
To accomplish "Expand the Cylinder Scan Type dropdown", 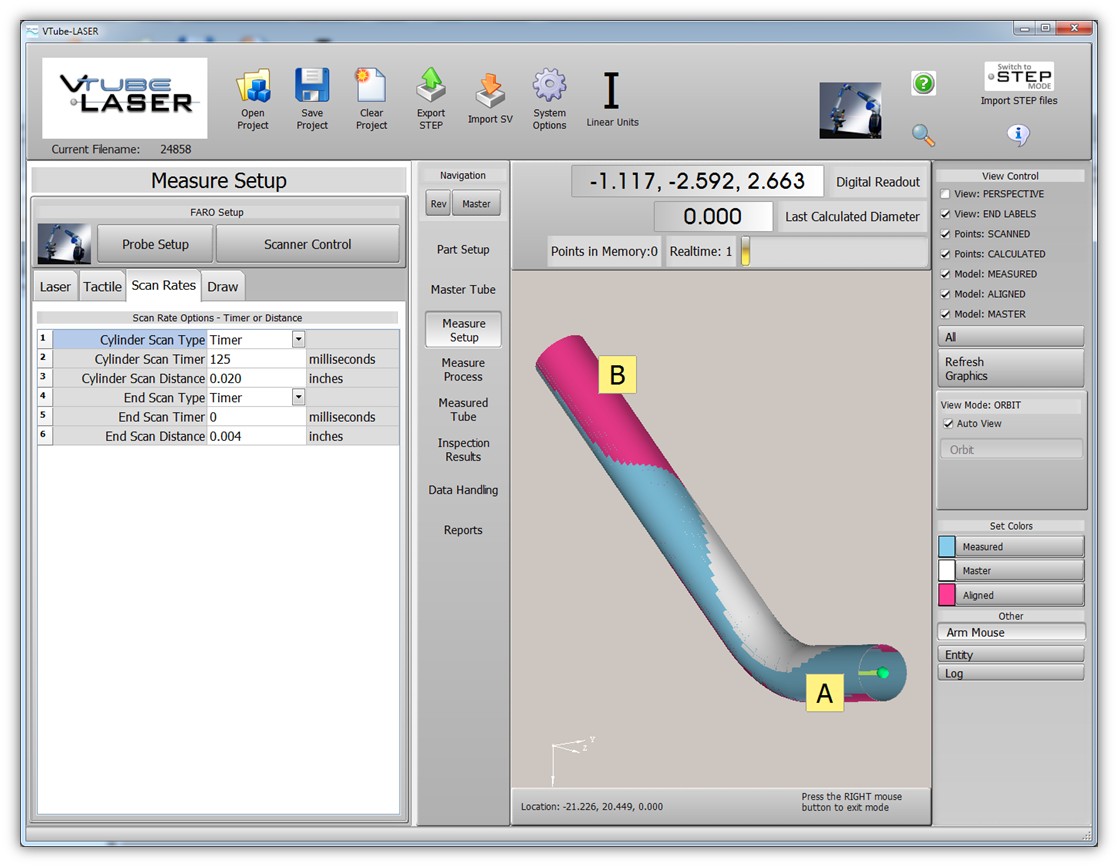I will (298, 340).
